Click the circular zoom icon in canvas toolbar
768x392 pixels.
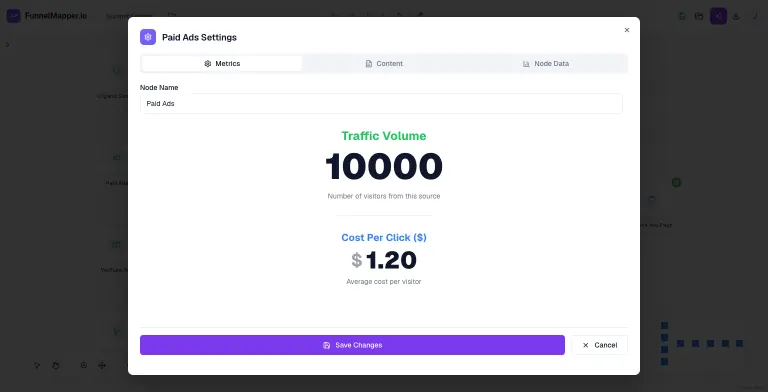84,365
